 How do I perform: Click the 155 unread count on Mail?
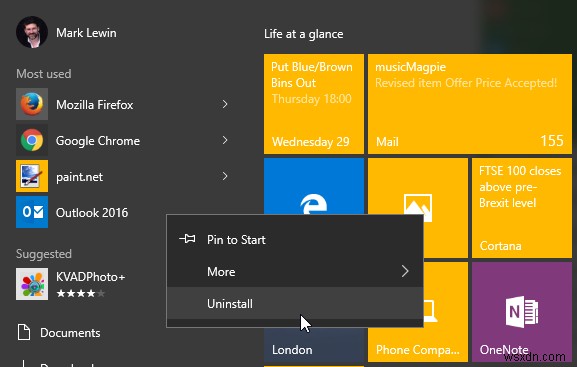[552, 141]
